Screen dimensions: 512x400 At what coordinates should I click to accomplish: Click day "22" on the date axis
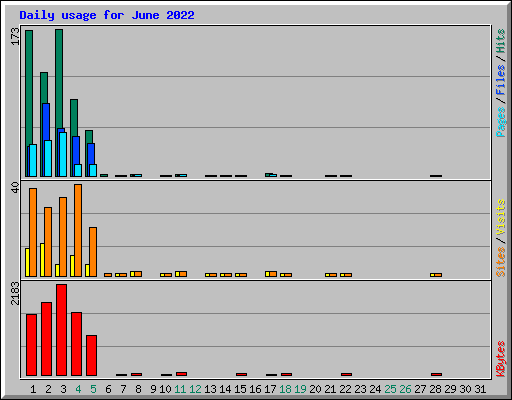[345, 389]
